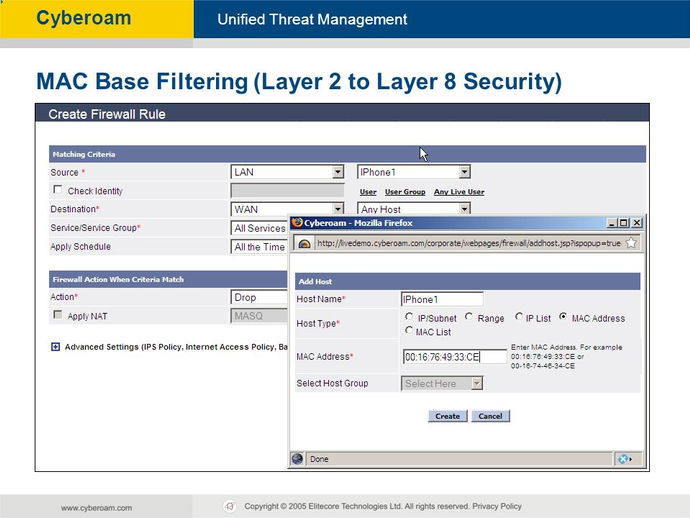The height and width of the screenshot is (518, 690).
Task: Click the Unified Threat Management banner text
Action: coord(312,19)
